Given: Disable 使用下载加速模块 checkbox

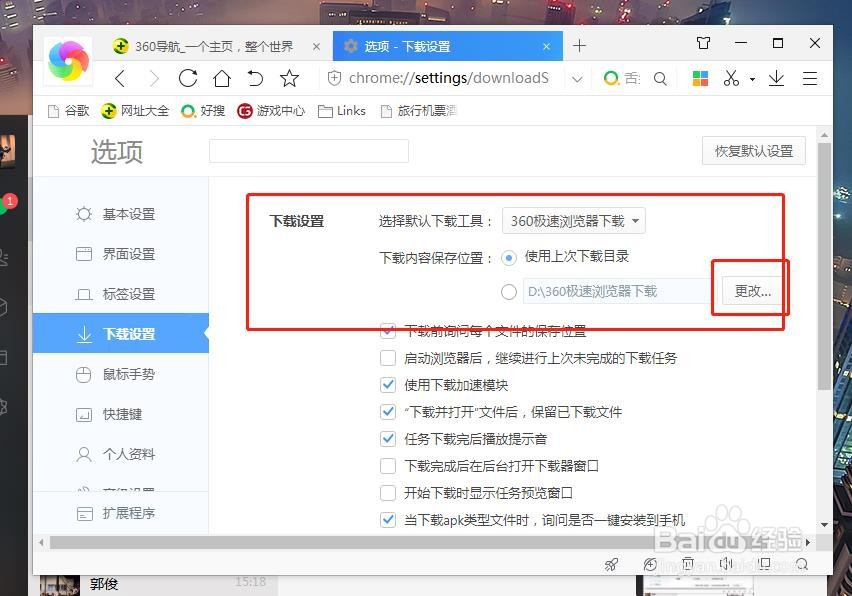Looking at the screenshot, I should (x=388, y=384).
